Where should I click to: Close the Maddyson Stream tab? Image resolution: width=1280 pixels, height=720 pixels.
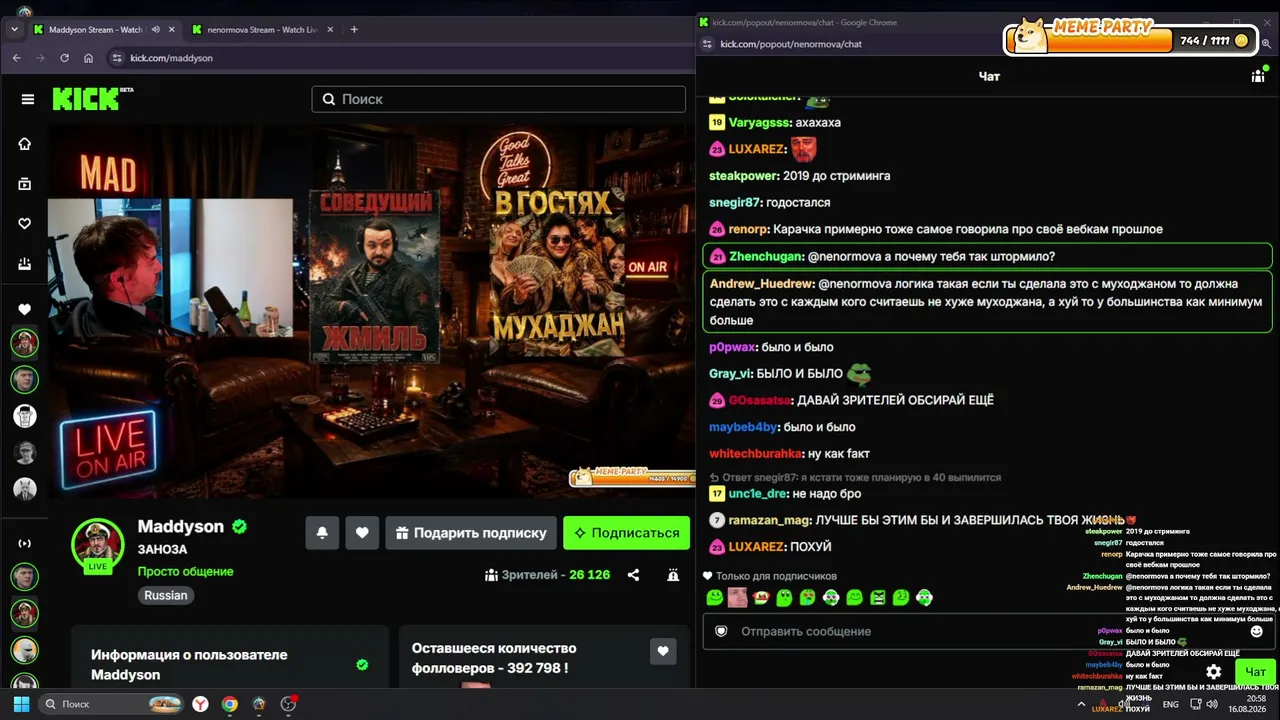click(x=171, y=30)
